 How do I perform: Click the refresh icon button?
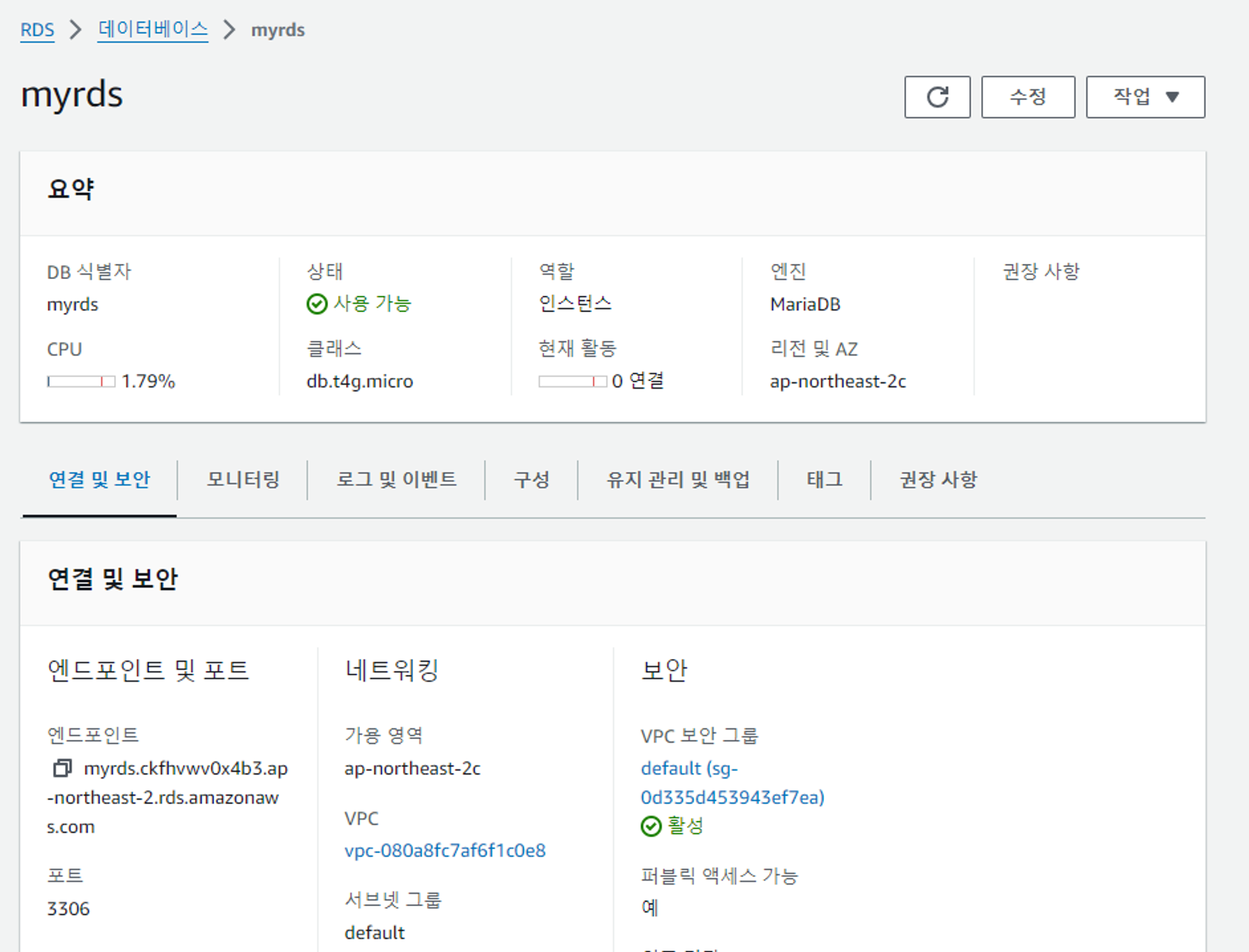(937, 97)
